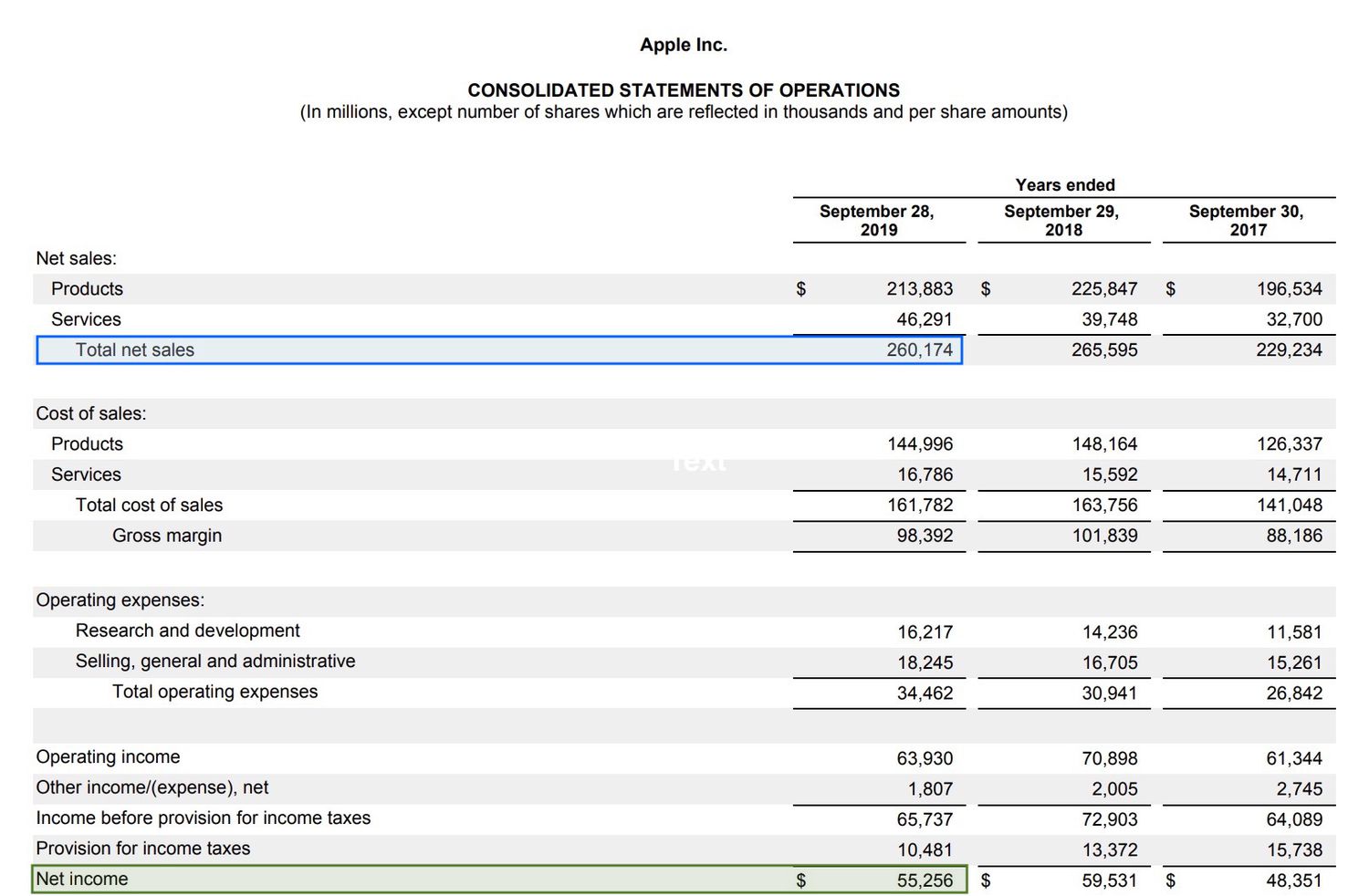1369x896 pixels.
Task: Click the 2017 SG&A value 15,261
Action: point(1294,663)
